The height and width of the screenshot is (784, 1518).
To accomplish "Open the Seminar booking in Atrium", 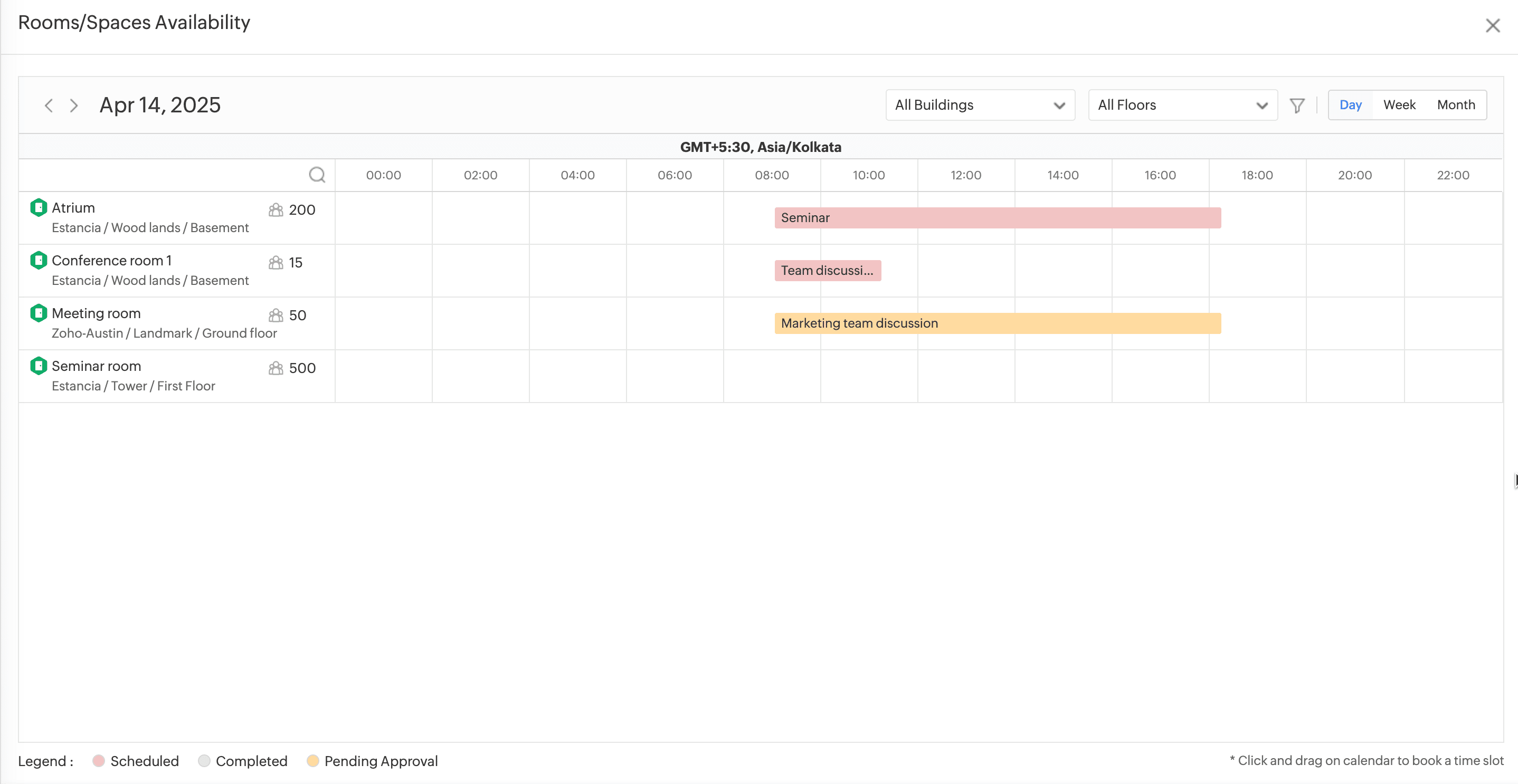I will pyautogui.click(x=997, y=218).
